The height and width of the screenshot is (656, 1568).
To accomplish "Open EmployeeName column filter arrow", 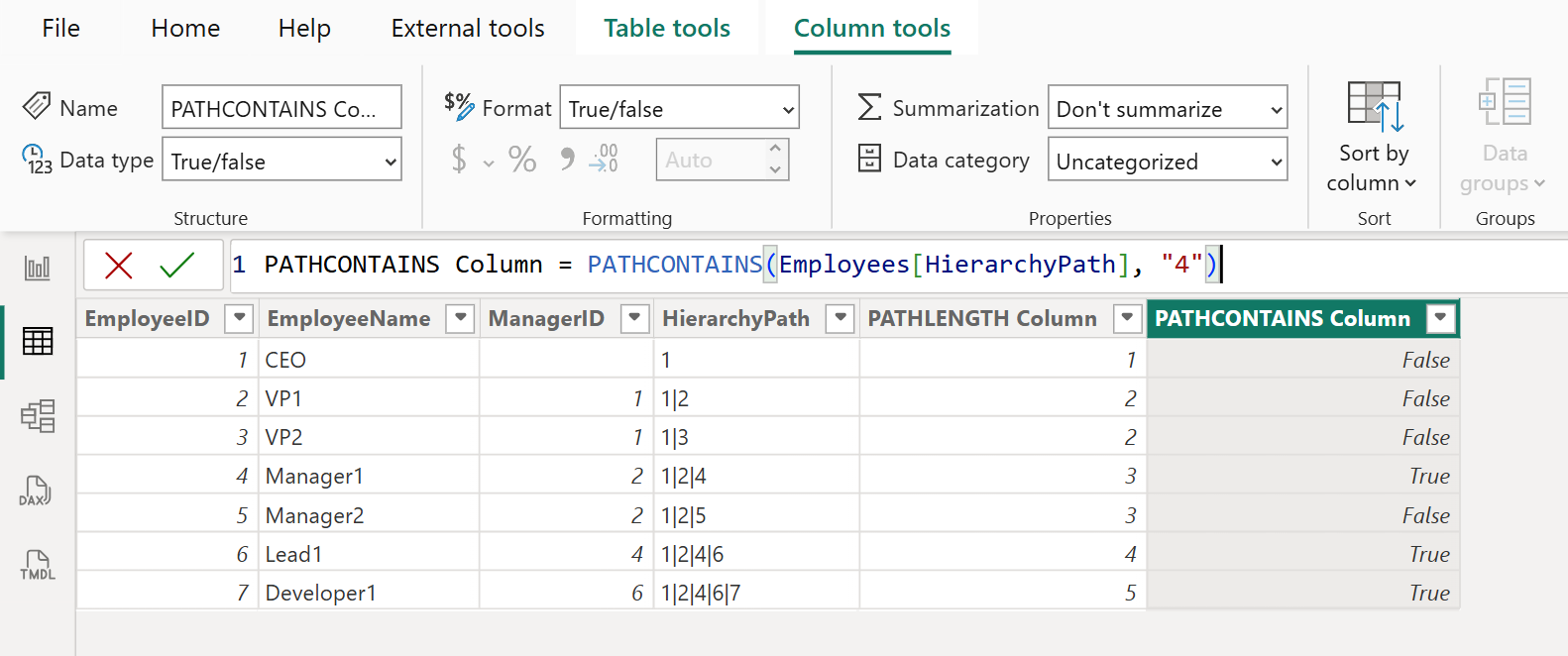I will click(x=460, y=318).
